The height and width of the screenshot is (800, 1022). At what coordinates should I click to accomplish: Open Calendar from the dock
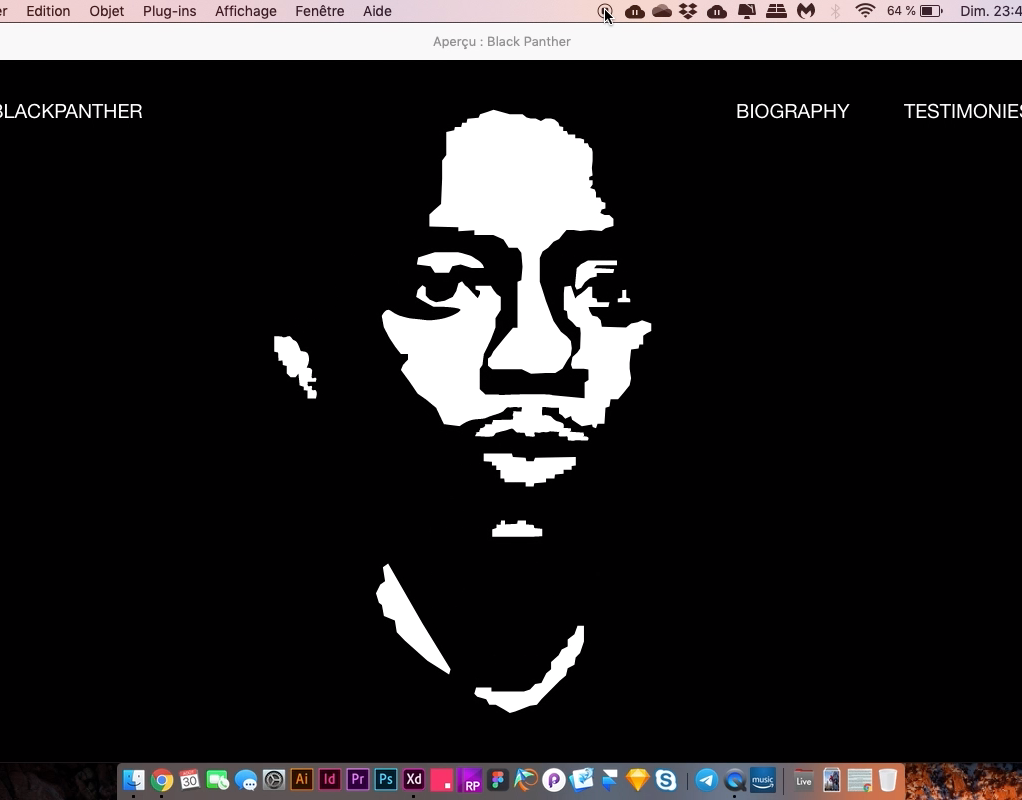click(190, 780)
